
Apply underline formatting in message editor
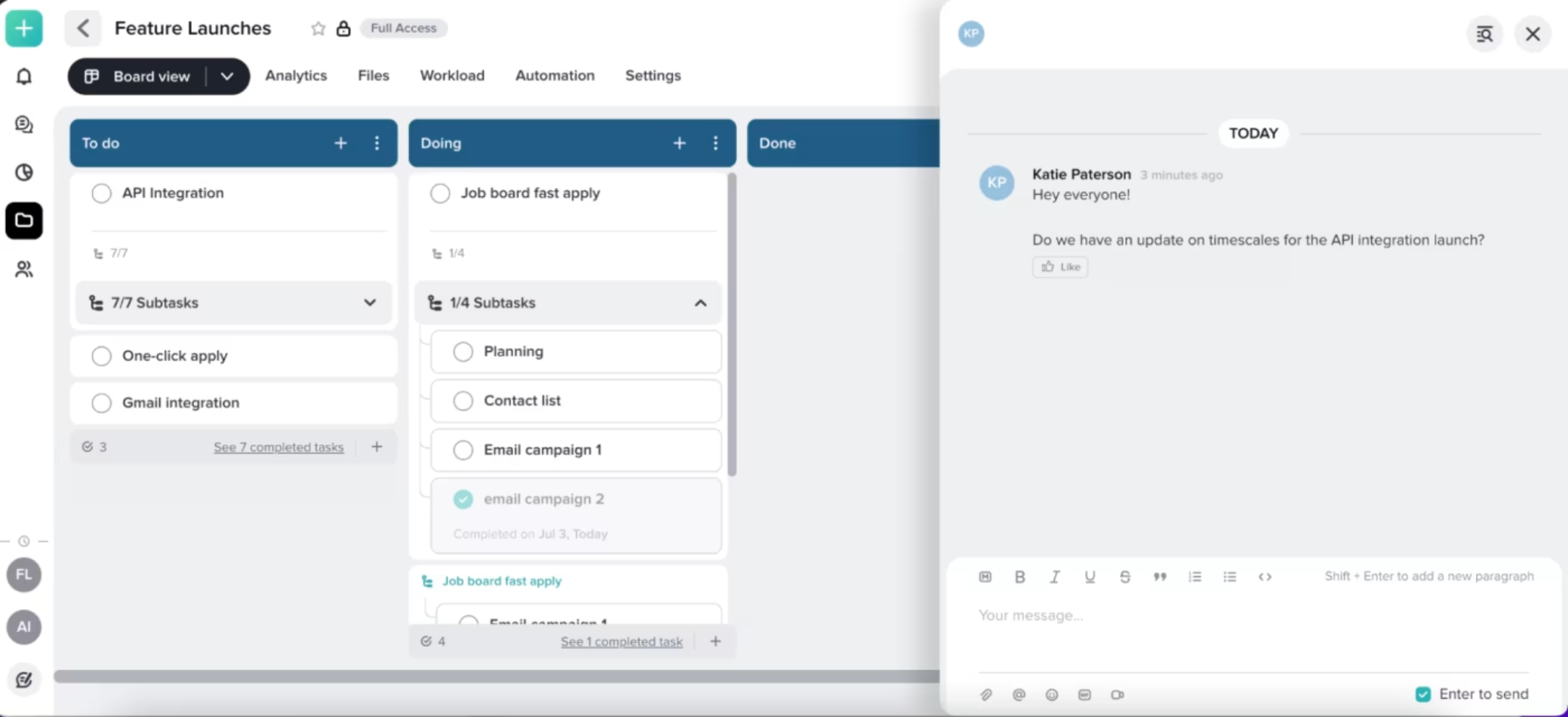1090,577
